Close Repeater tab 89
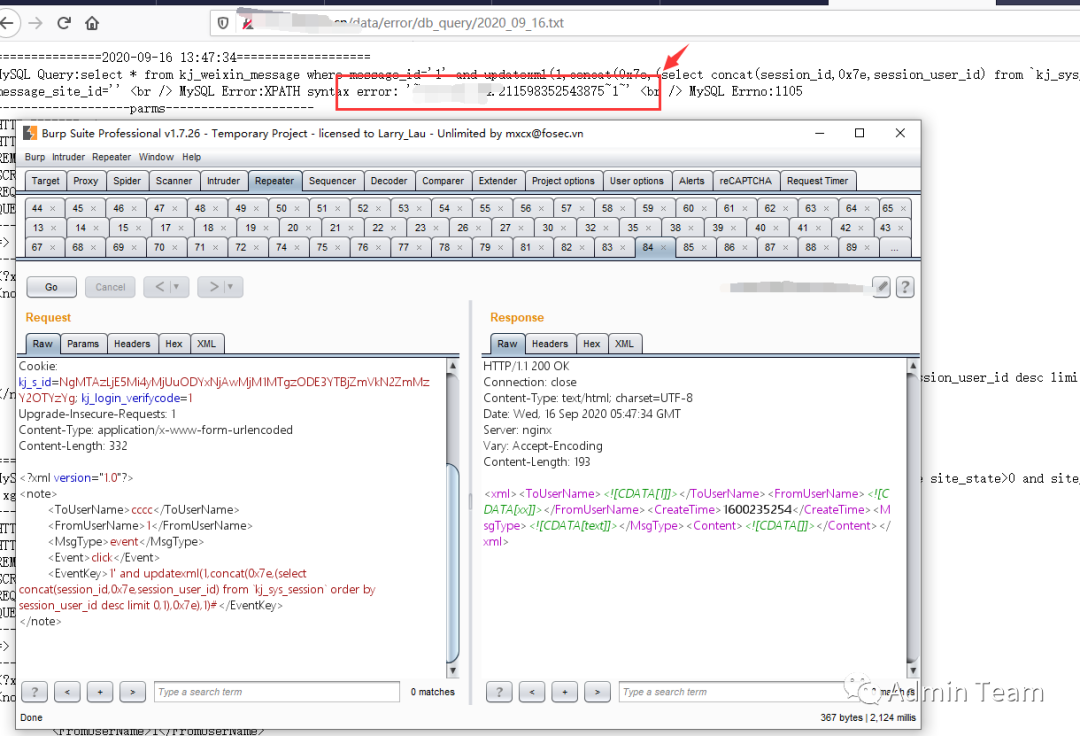This screenshot has height=736, width=1080. click(x=867, y=247)
